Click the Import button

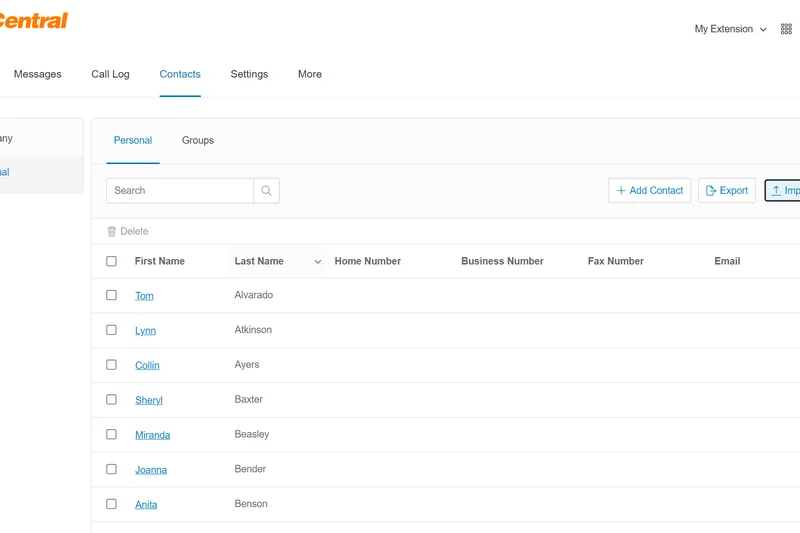[783, 191]
